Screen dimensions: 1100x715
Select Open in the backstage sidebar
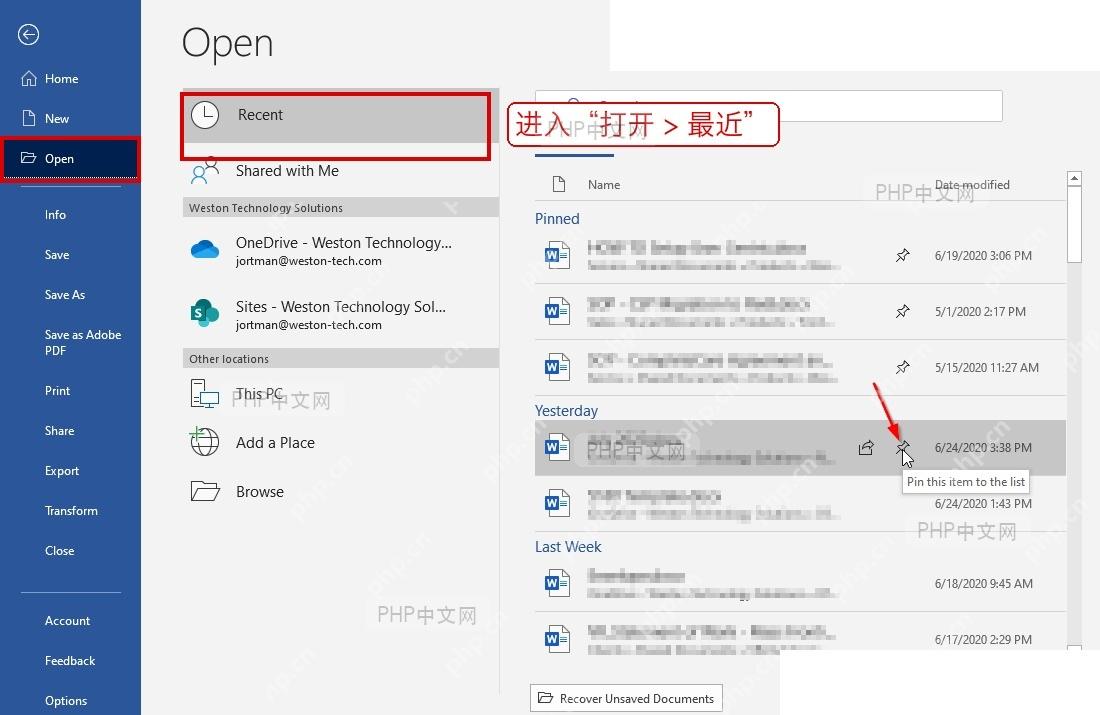tap(70, 159)
